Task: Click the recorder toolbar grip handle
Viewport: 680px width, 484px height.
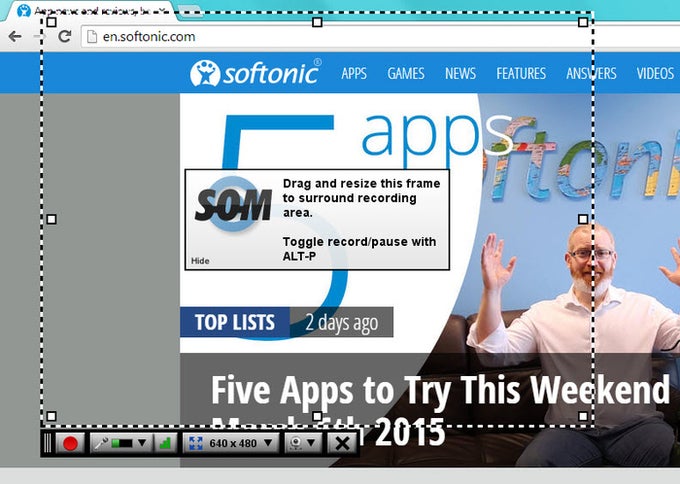Action: click(x=48, y=443)
